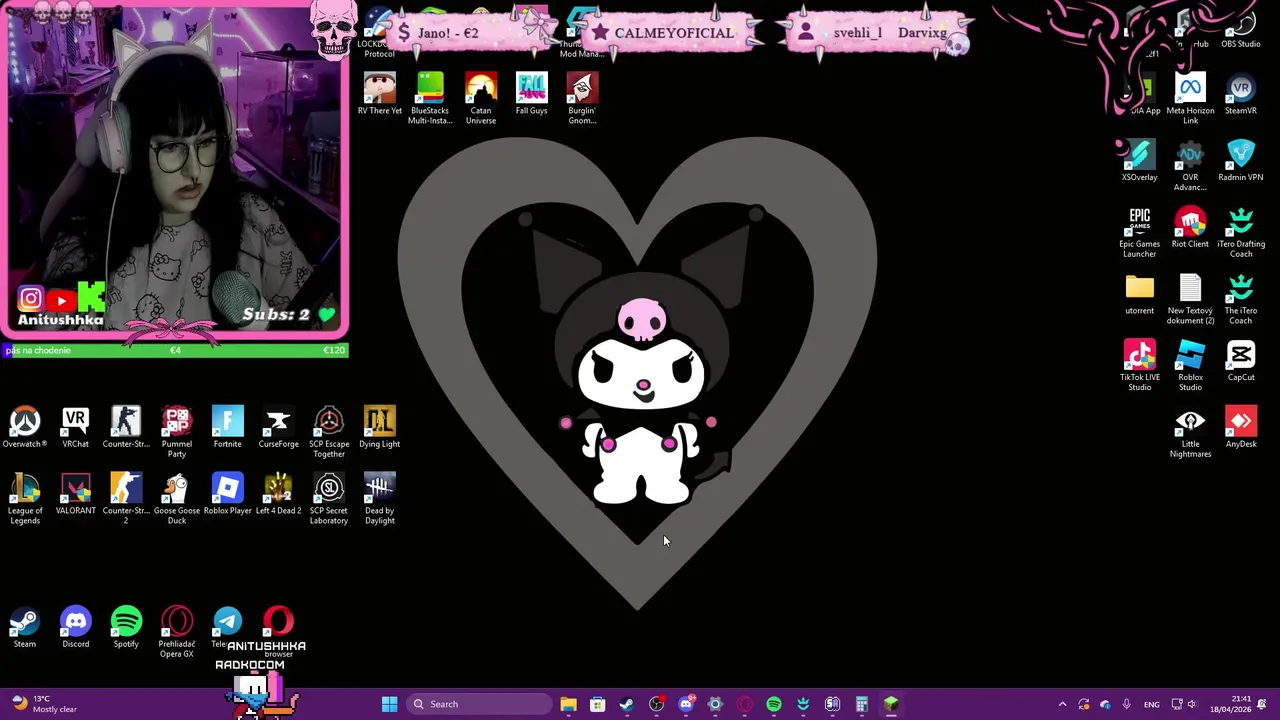Click the XSOverlay shortcut
Screen dimensions: 1280x720
(x=1139, y=160)
